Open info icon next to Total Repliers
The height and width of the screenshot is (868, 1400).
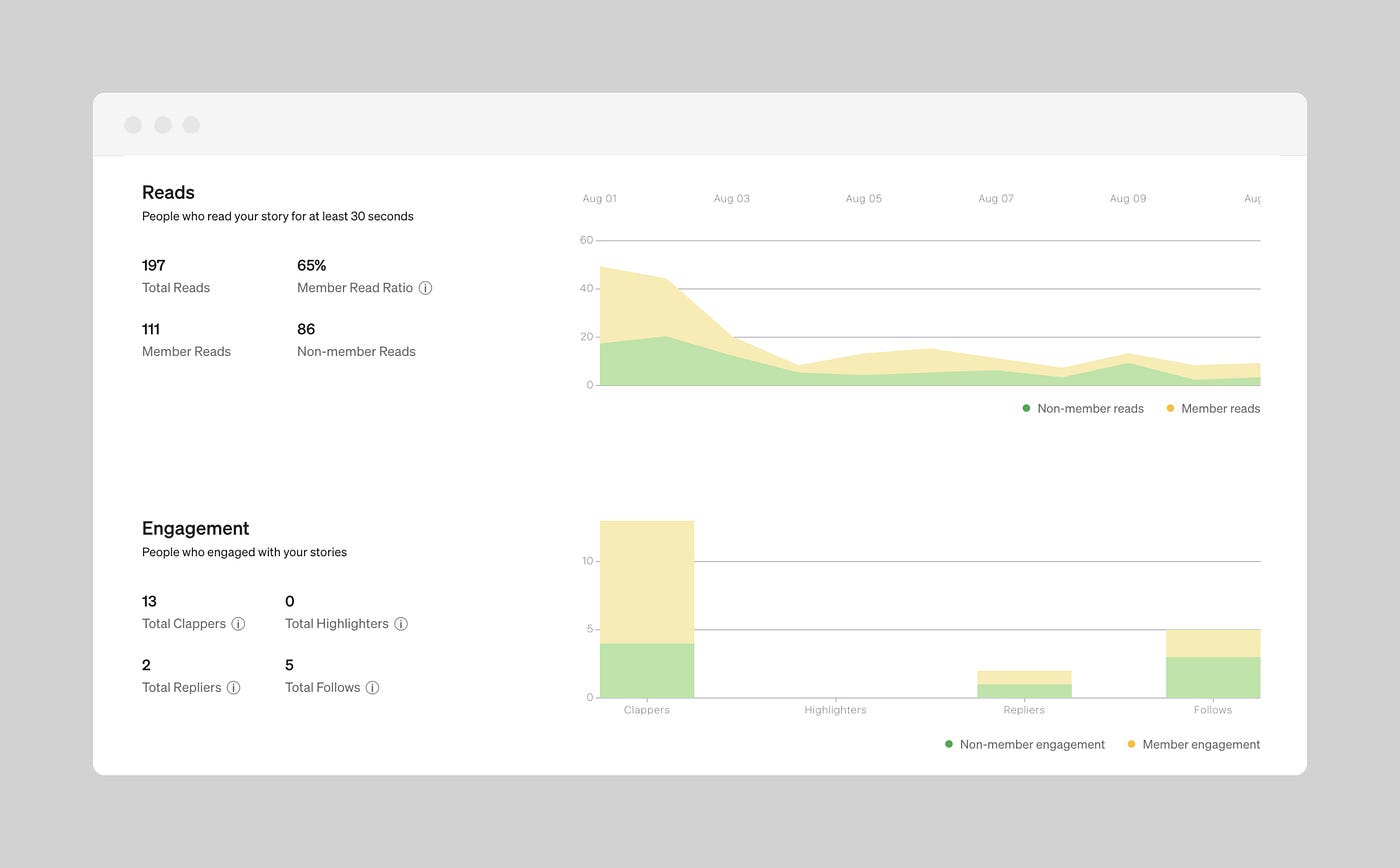coord(233,688)
